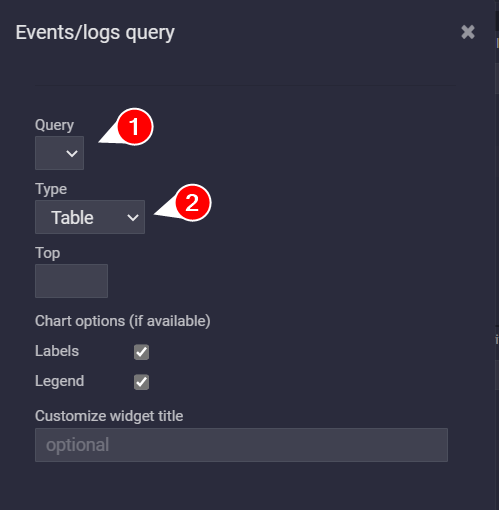Click the Labels option text

57,351
